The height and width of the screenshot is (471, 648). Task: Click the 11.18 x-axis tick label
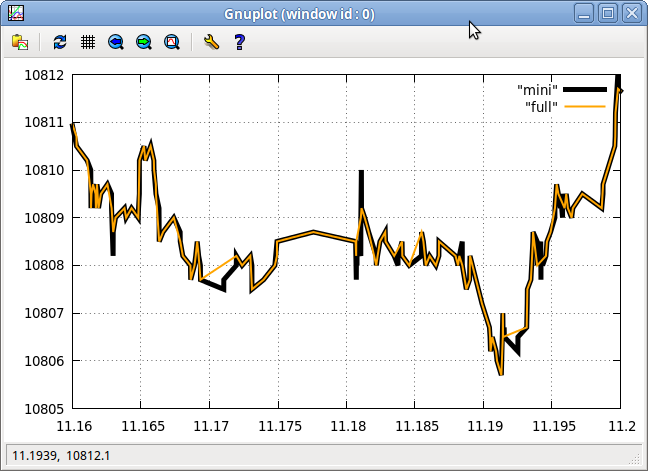pos(348,426)
